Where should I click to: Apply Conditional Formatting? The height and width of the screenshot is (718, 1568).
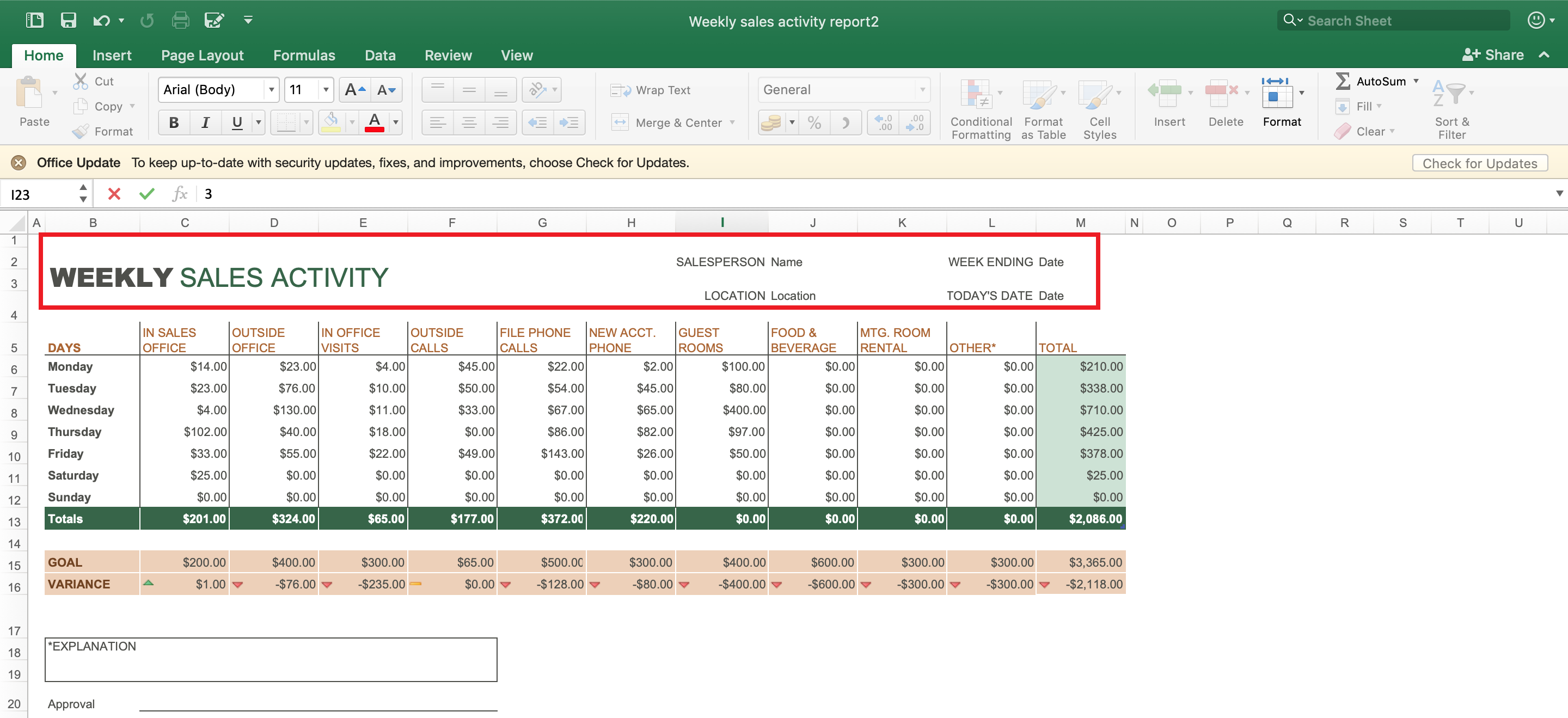tap(980, 109)
